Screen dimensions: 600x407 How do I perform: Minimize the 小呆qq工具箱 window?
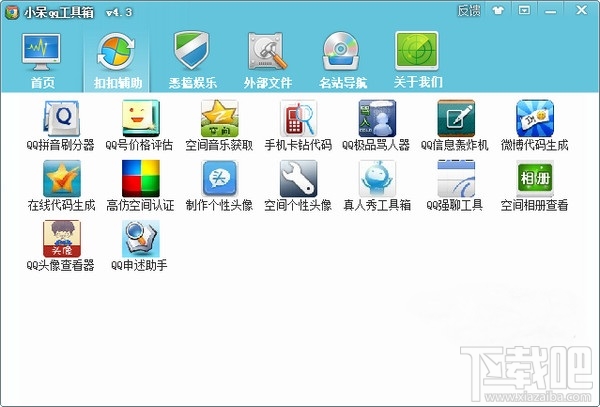pos(551,11)
